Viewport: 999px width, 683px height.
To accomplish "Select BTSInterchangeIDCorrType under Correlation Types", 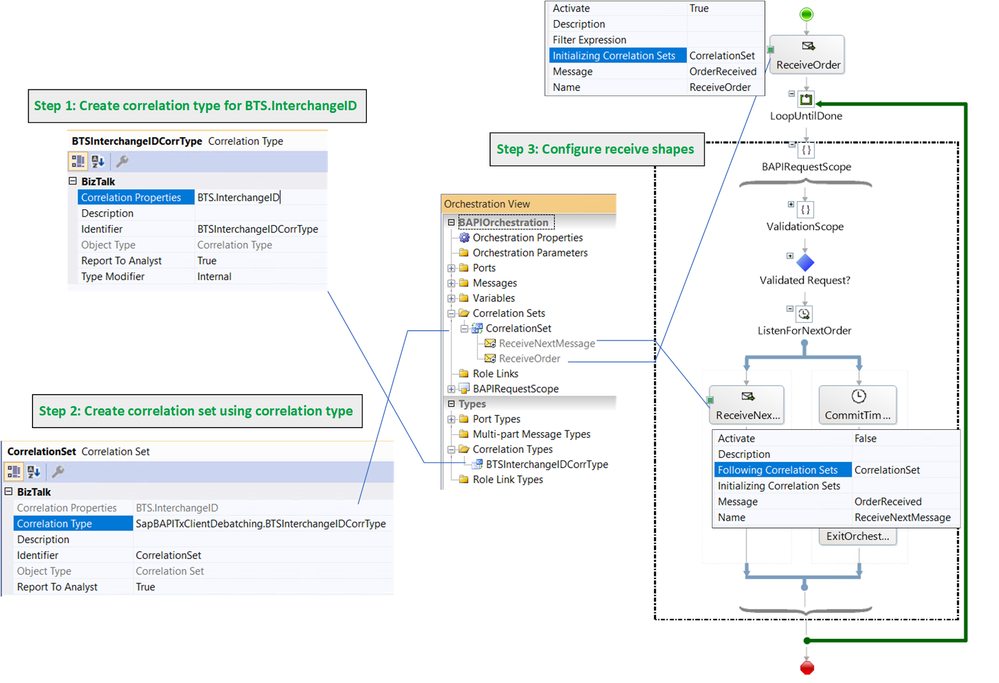I will coord(547,464).
